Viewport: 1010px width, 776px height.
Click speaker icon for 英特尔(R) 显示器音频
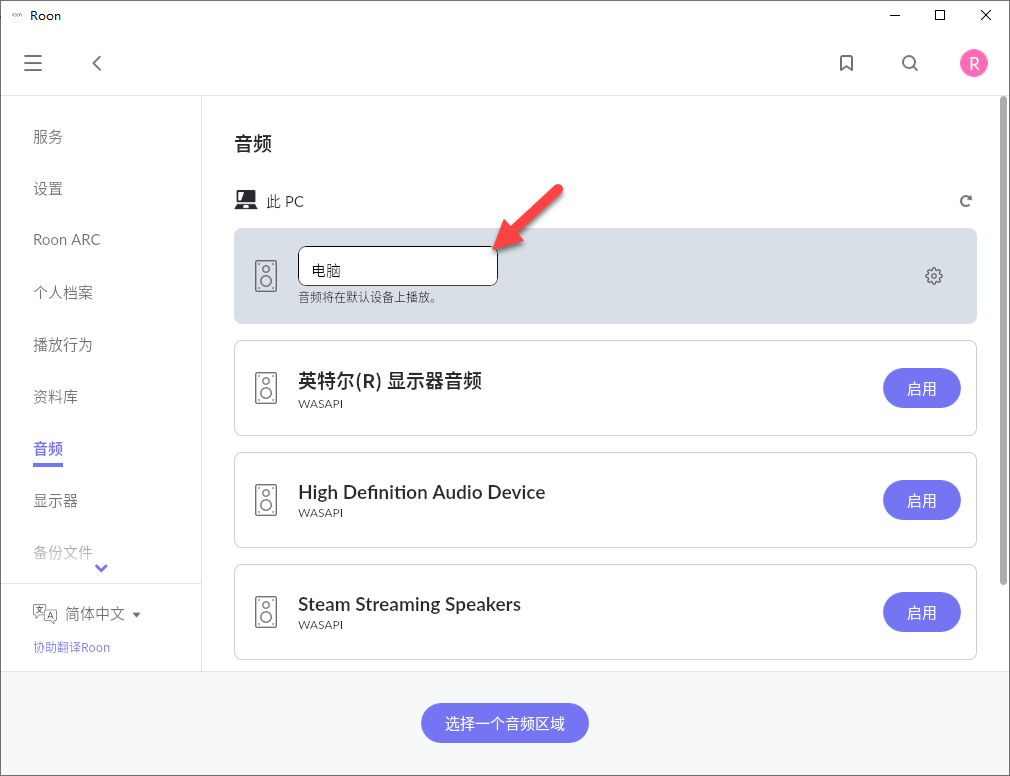(x=266, y=388)
